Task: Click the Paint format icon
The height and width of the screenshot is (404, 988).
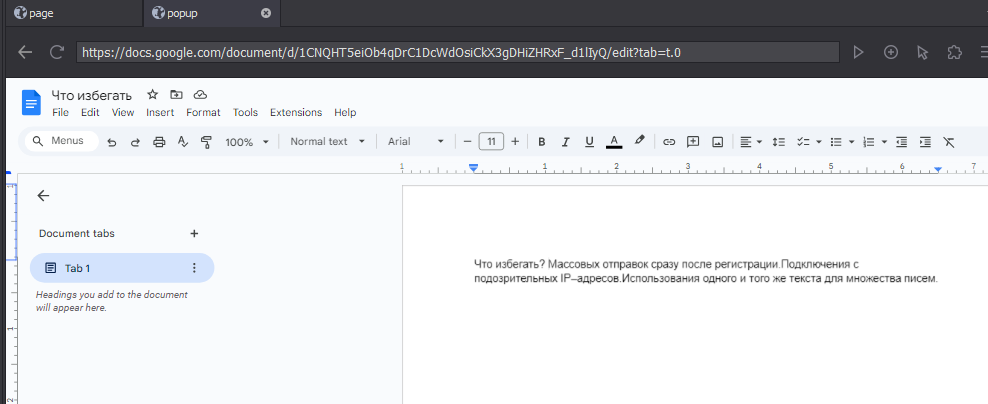Action: [205, 142]
